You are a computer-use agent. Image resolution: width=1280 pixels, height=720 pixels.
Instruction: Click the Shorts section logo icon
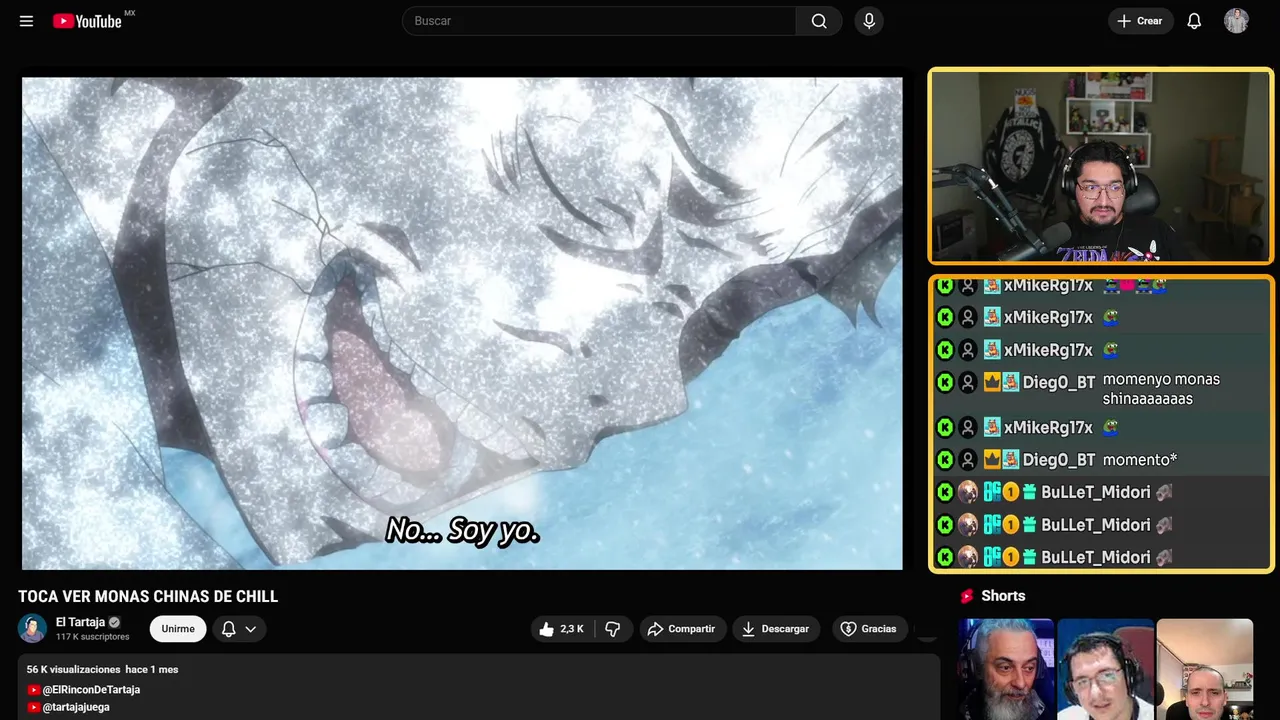tap(967, 596)
